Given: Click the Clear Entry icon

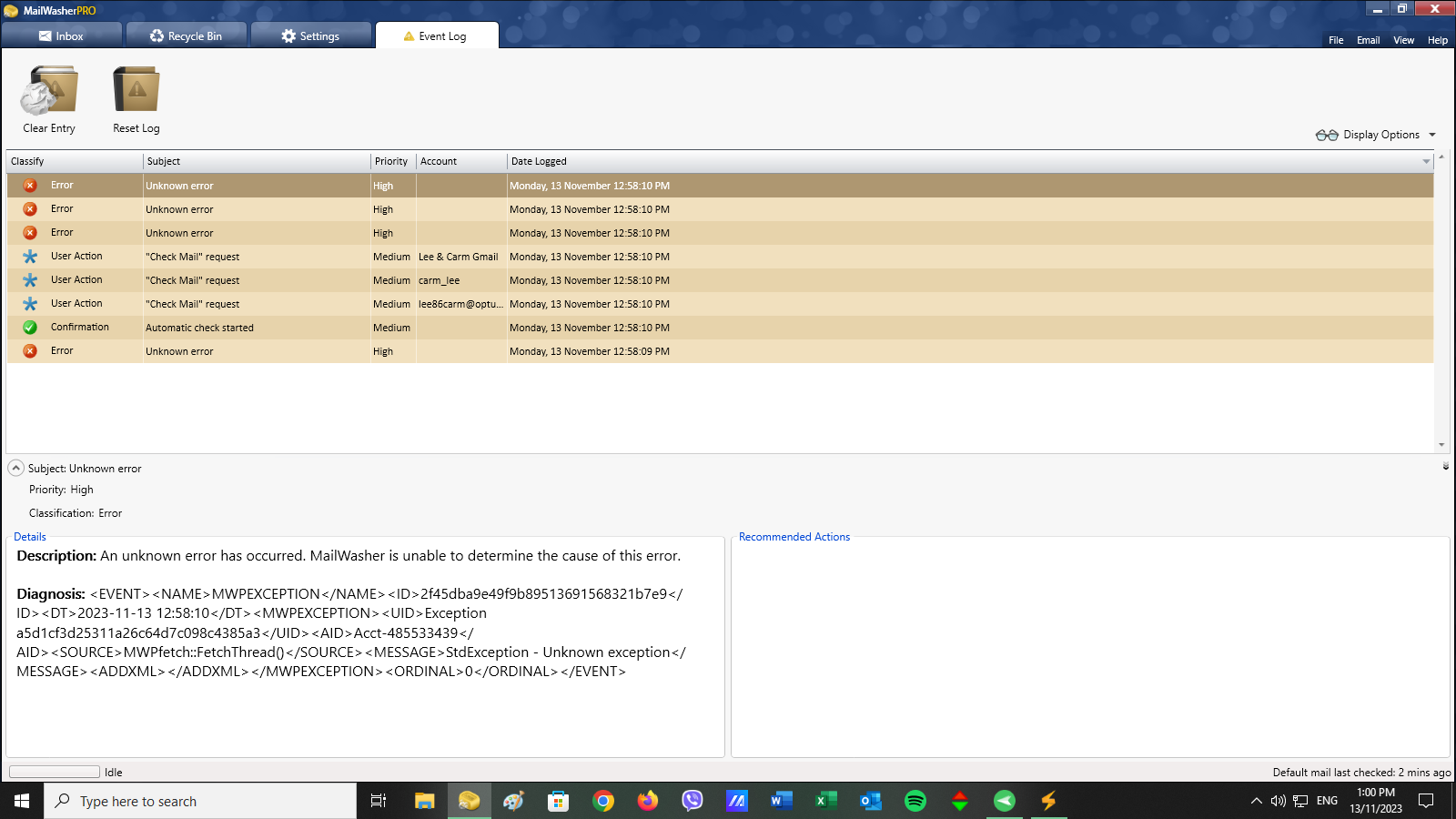Looking at the screenshot, I should [x=49, y=90].
